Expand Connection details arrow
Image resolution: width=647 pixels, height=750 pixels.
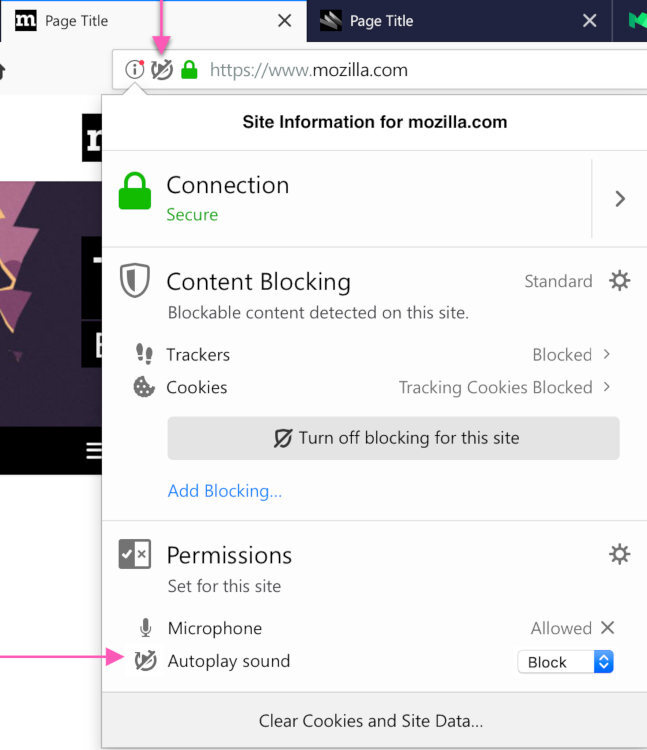tap(620, 199)
